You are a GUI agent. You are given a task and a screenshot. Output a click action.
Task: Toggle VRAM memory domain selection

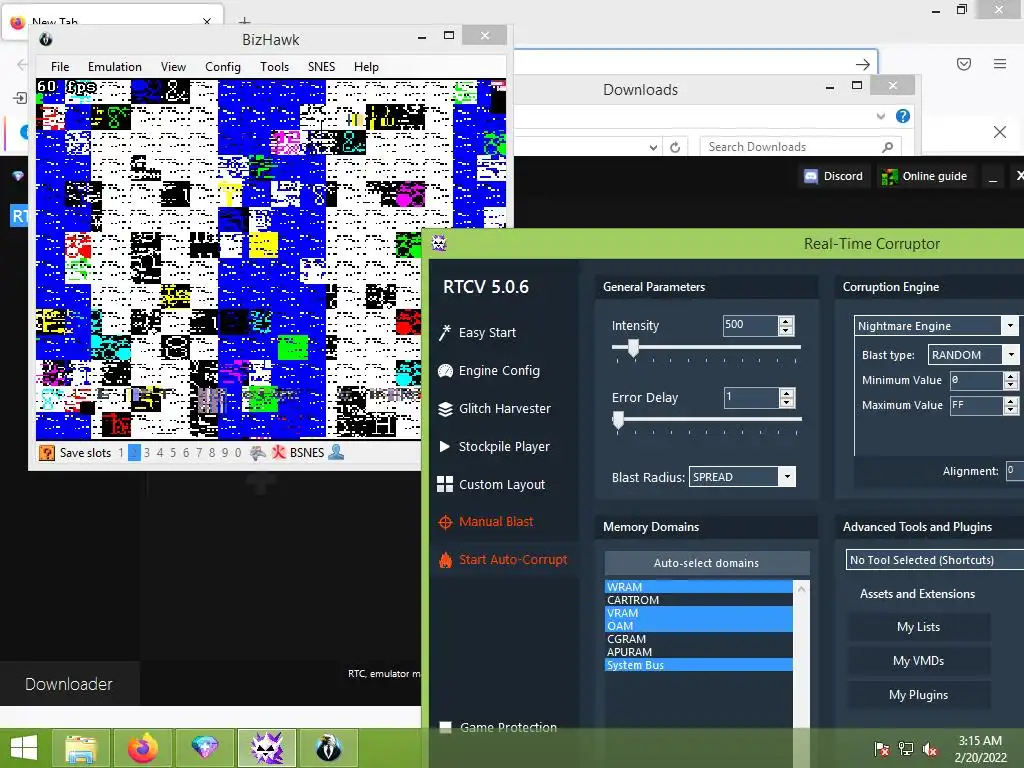coord(699,613)
